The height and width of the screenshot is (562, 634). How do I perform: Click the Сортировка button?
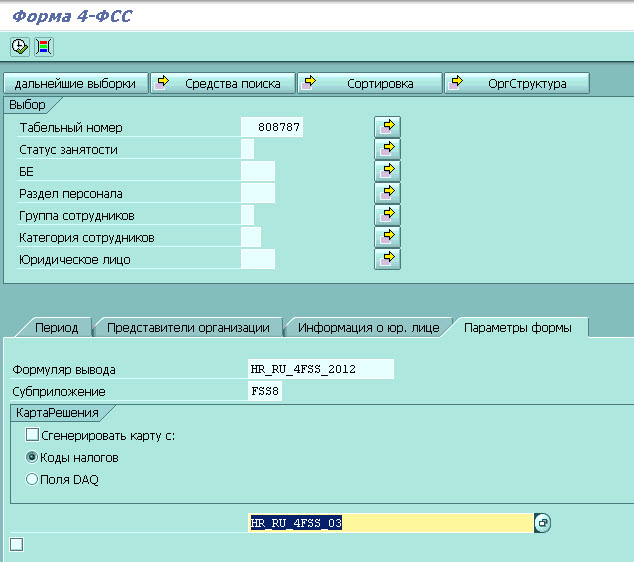370,84
